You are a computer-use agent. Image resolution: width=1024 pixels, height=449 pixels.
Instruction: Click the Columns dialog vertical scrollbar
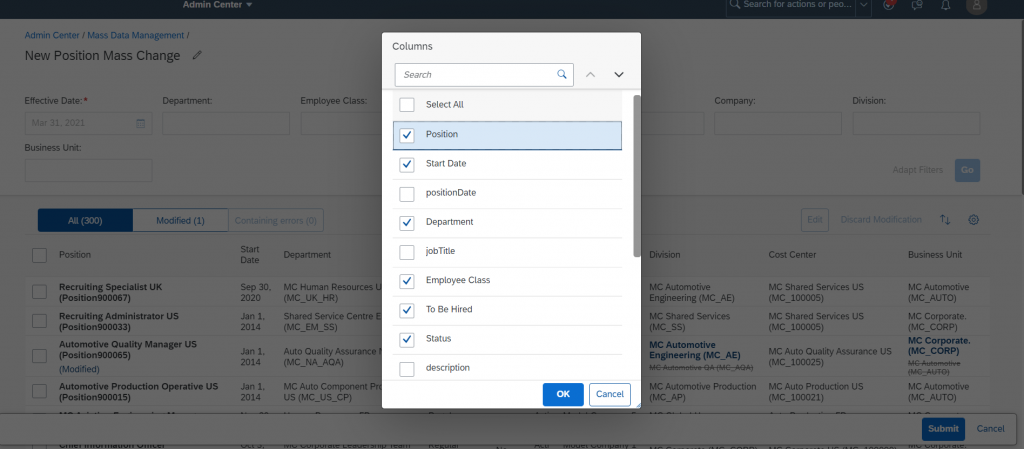click(637, 176)
